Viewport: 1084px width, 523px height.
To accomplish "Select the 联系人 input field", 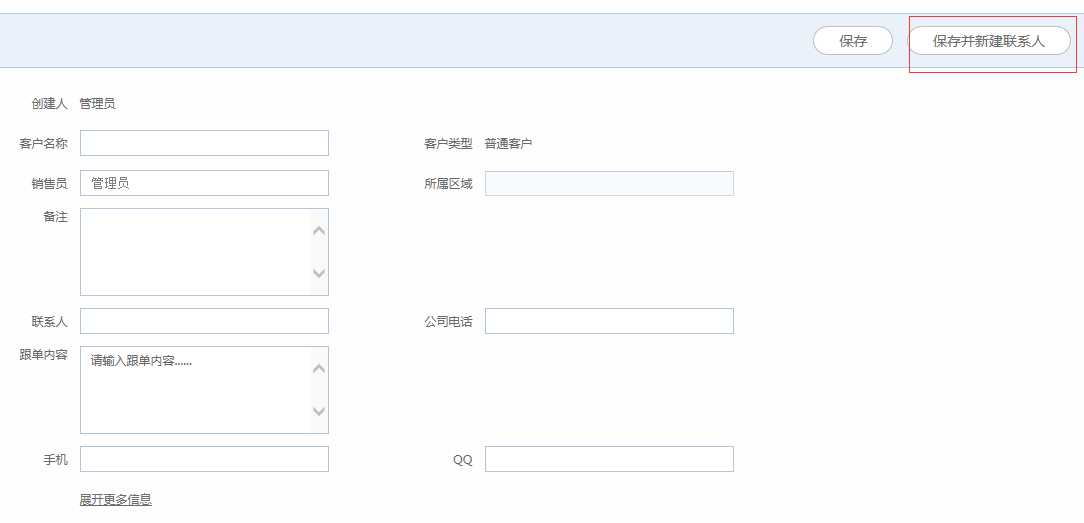I will click(x=204, y=321).
